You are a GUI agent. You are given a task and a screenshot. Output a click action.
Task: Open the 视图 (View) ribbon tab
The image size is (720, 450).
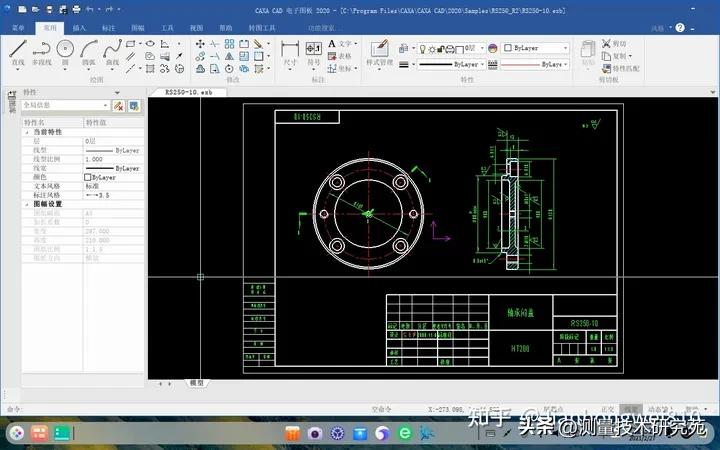(197, 29)
